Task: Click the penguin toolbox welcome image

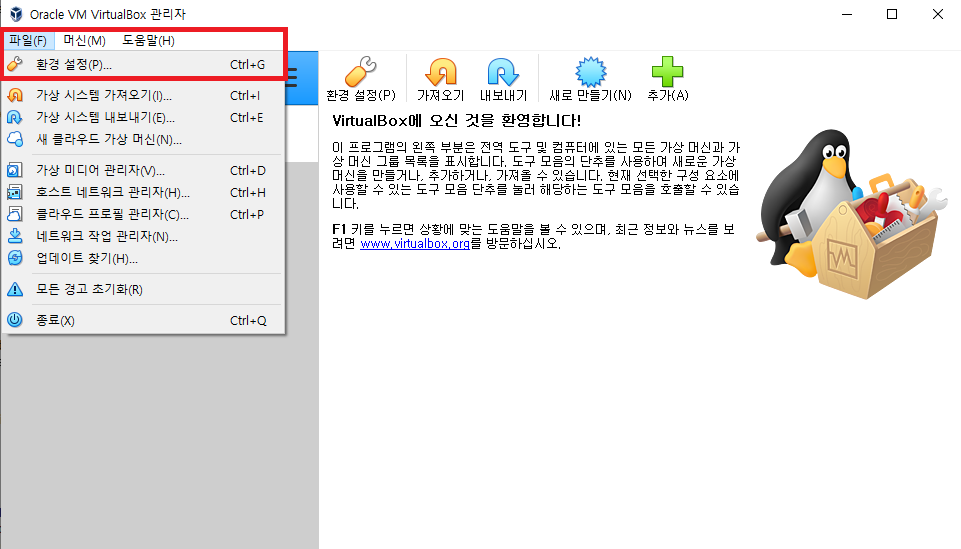Action: coord(851,214)
